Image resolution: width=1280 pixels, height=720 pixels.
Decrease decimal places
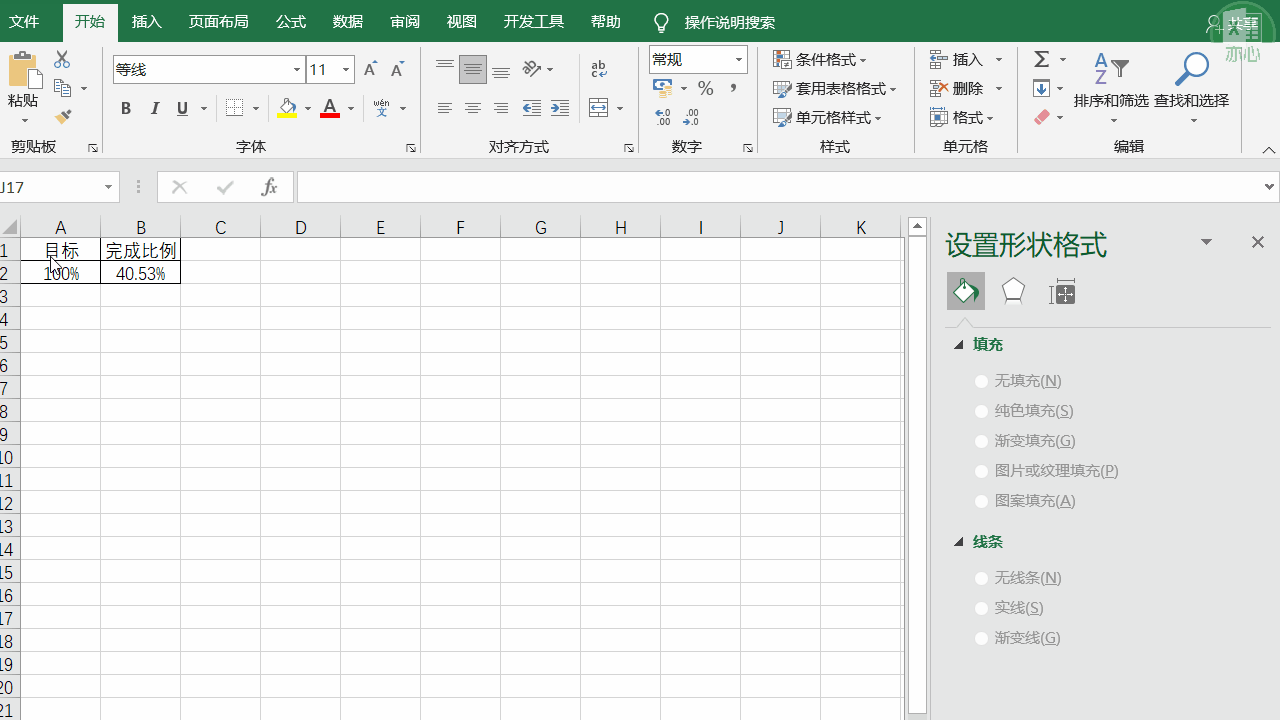tap(691, 117)
